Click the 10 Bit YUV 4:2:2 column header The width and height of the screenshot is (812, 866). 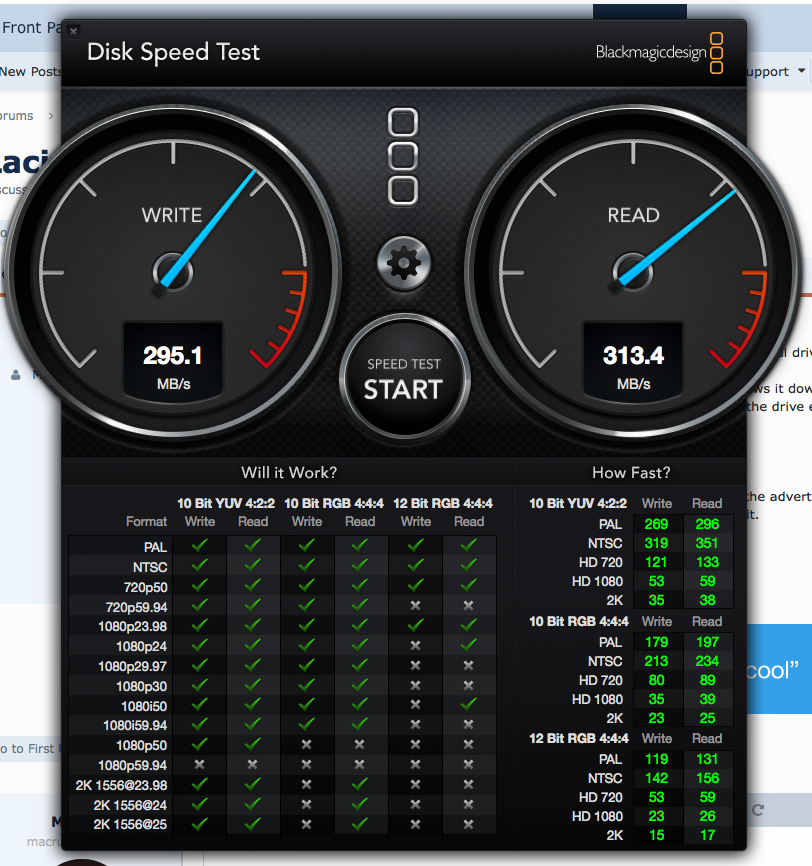point(226,504)
